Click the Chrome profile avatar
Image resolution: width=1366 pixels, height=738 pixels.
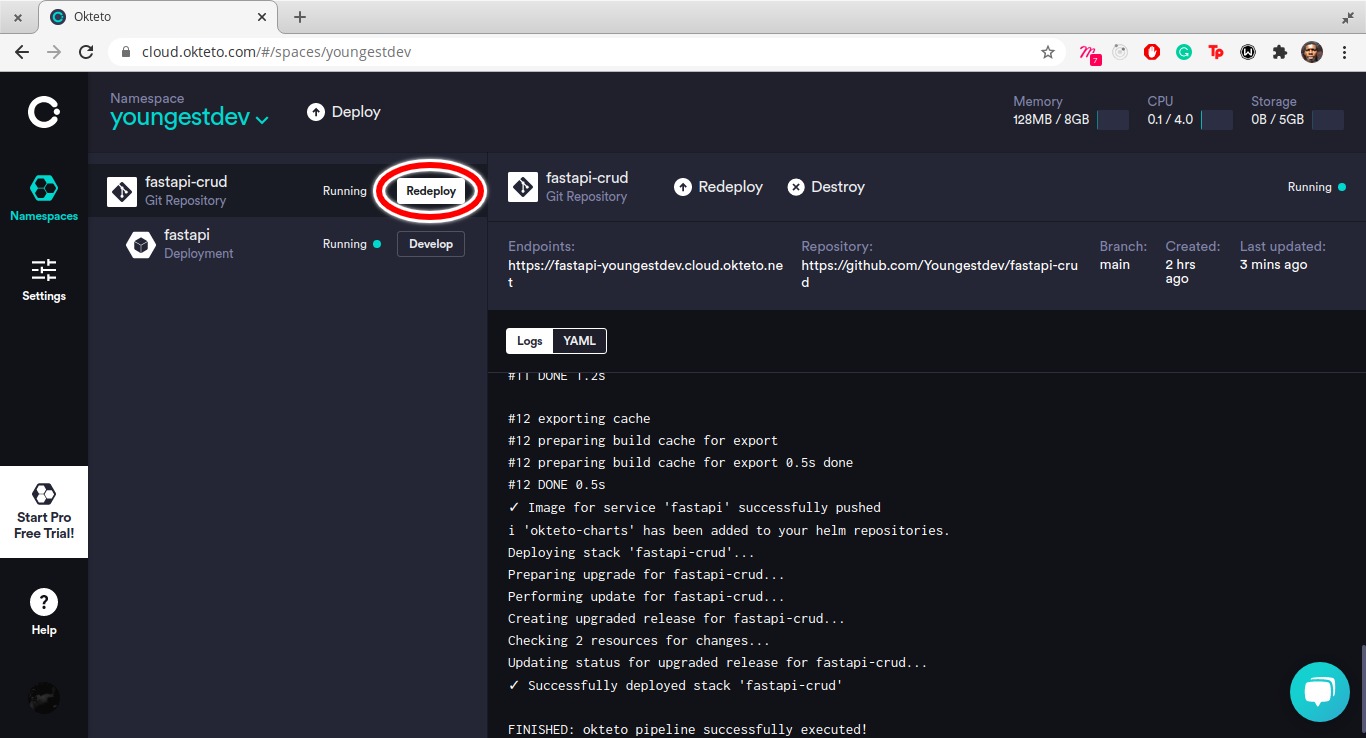coord(1312,52)
